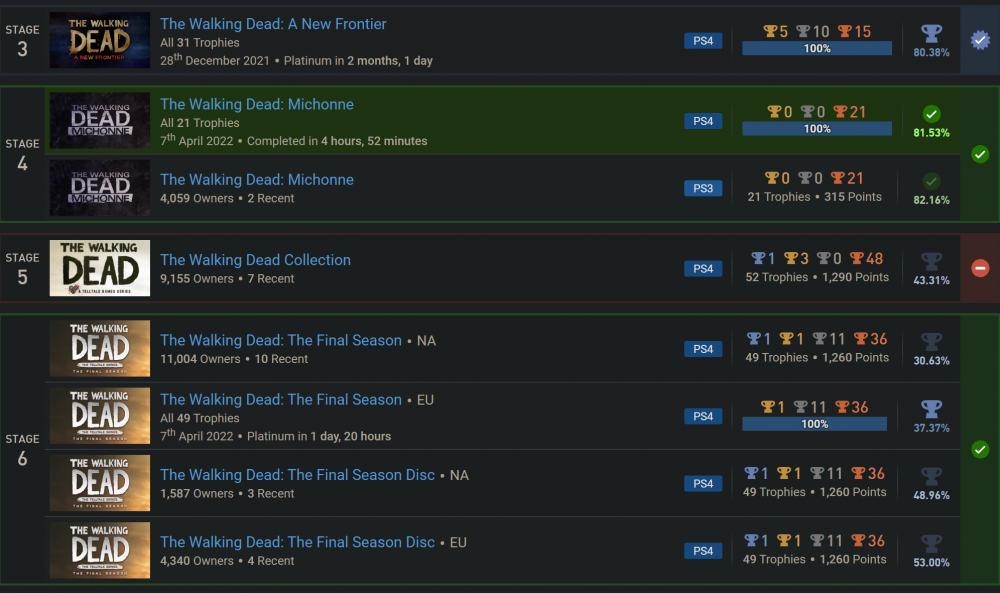The width and height of the screenshot is (1000, 593).
Task: Click the trophy icon above 37.37%
Action: coord(931,409)
